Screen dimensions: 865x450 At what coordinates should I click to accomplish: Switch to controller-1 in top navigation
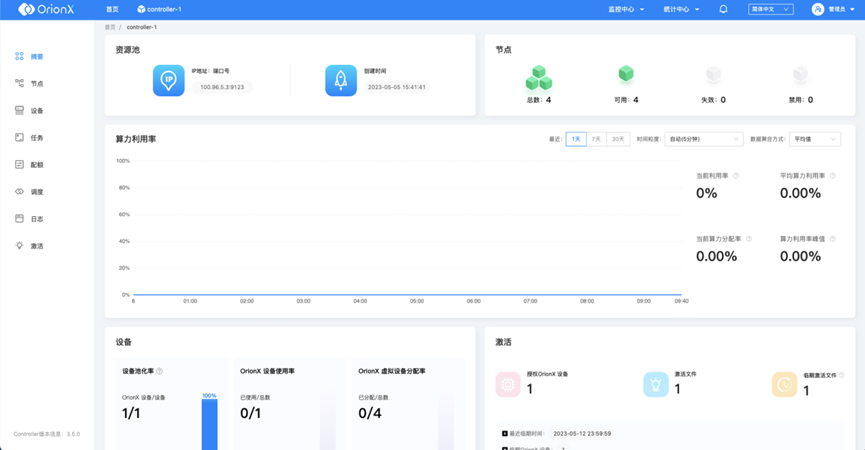click(164, 9)
